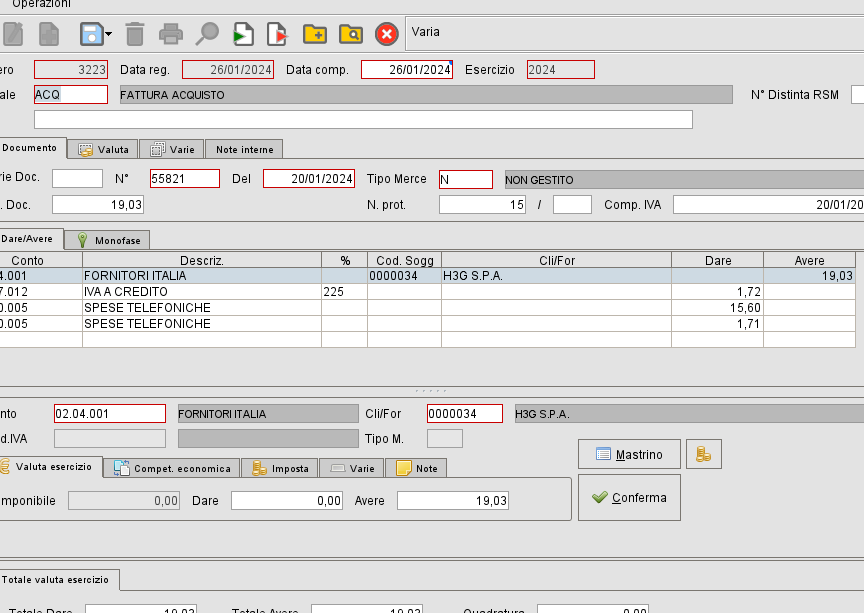Click the causale field containing ACQ

pyautogui.click(x=71, y=95)
